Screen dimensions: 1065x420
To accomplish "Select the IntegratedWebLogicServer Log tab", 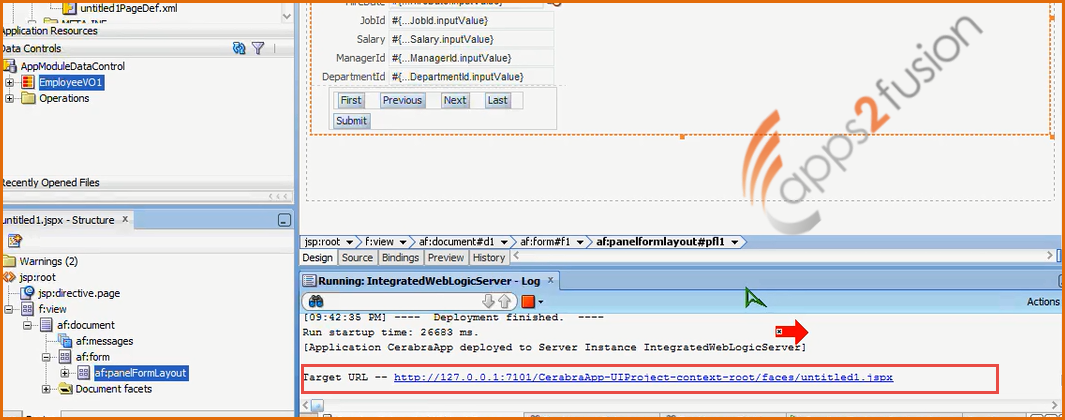I will [429, 281].
